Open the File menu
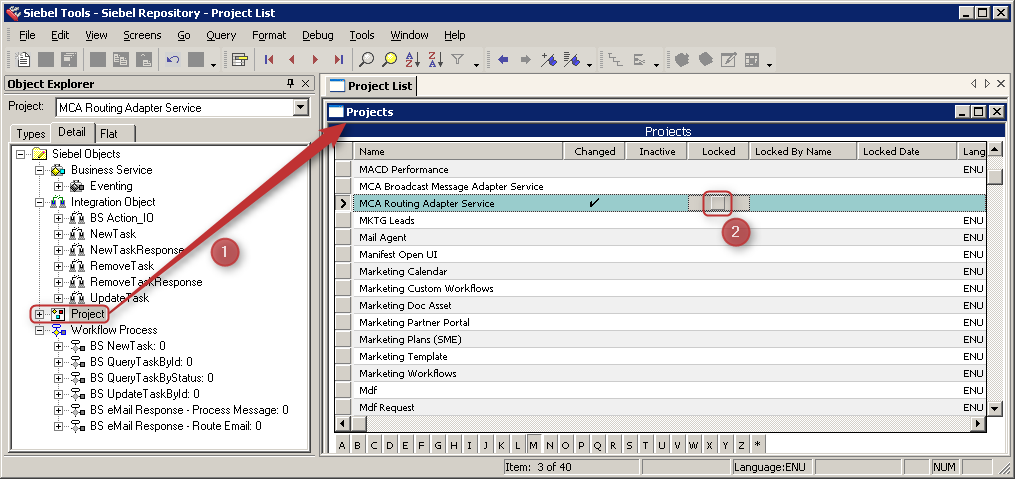Viewport: 1015px width, 479px height. pos(27,35)
